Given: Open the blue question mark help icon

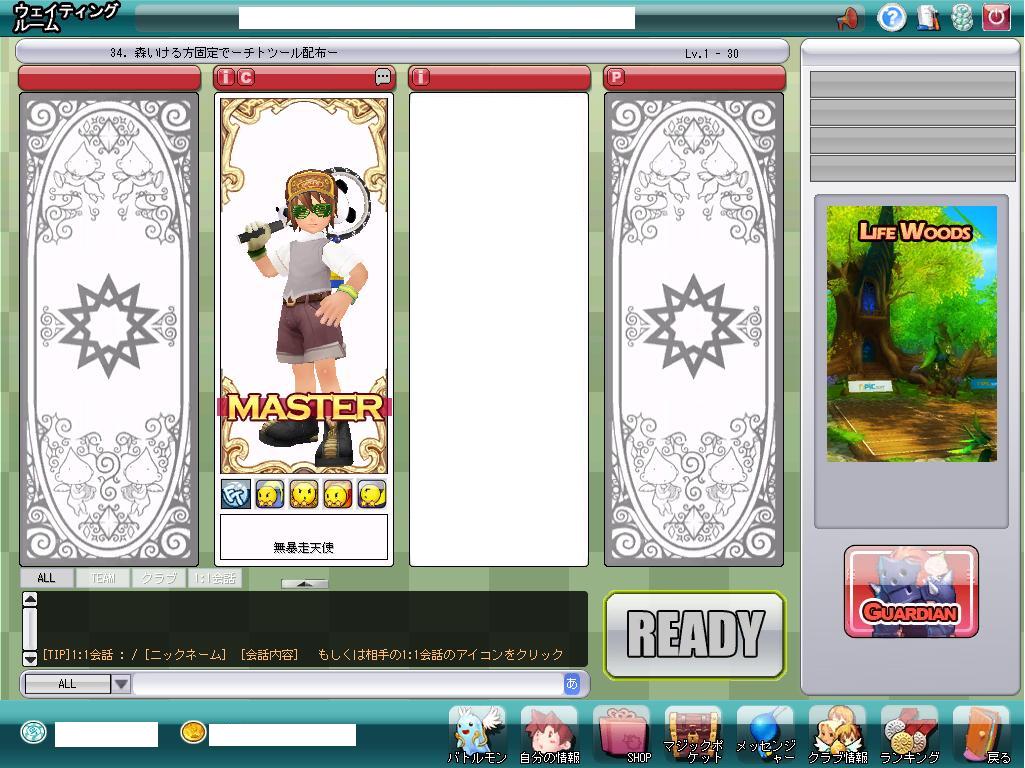Looking at the screenshot, I should (891, 18).
